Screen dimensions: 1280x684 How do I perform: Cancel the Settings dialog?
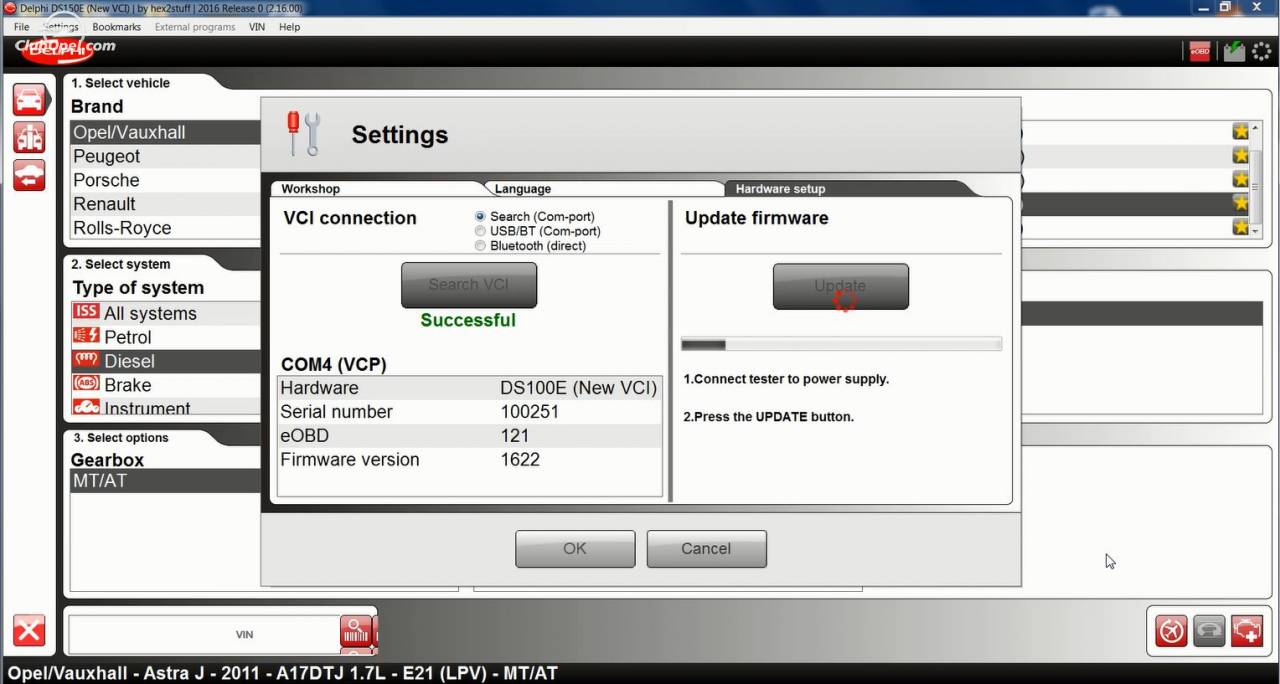click(x=706, y=549)
